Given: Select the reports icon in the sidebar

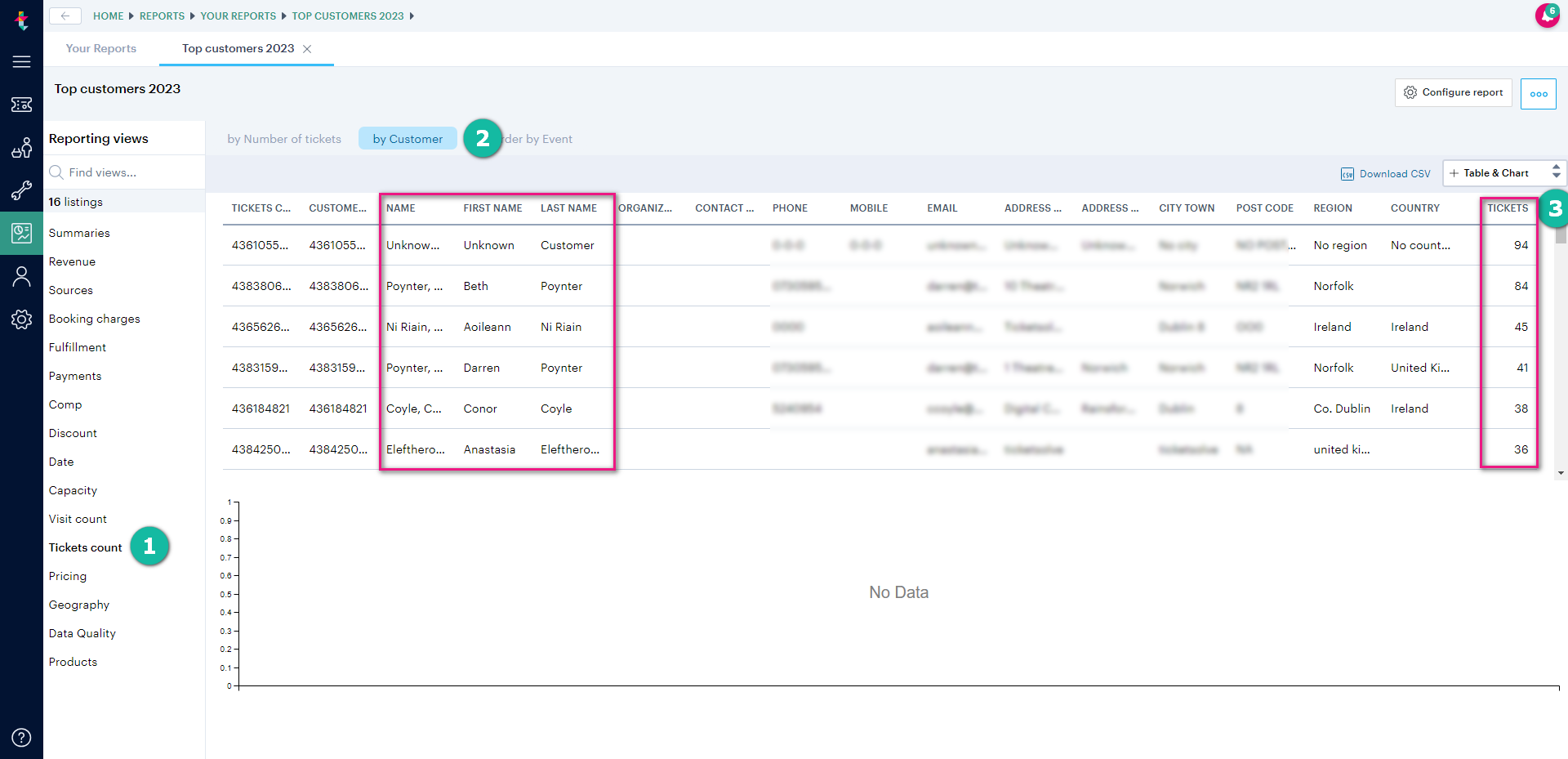Looking at the screenshot, I should pyautogui.click(x=22, y=233).
